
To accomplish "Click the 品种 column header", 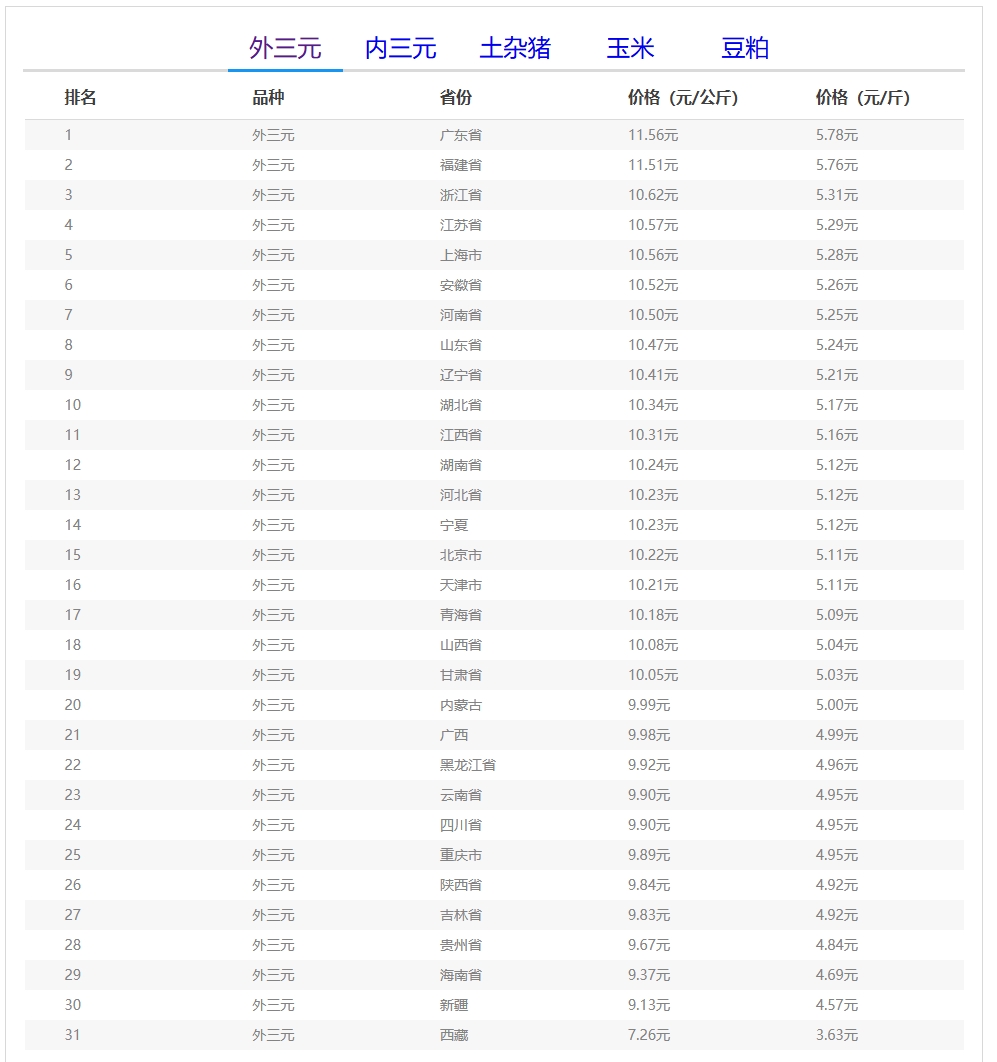I will (x=268, y=98).
